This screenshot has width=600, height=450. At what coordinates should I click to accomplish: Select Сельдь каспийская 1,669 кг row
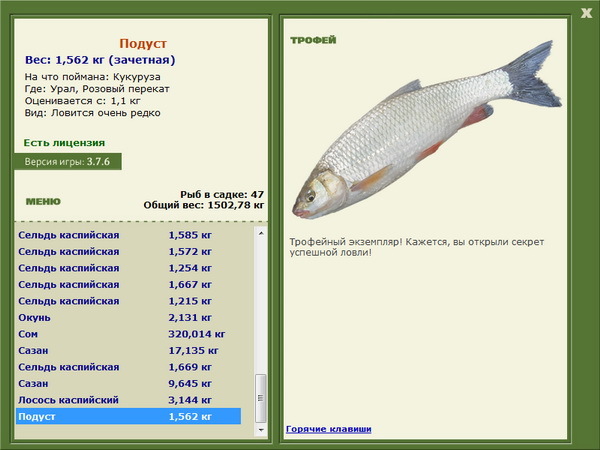pos(129,367)
